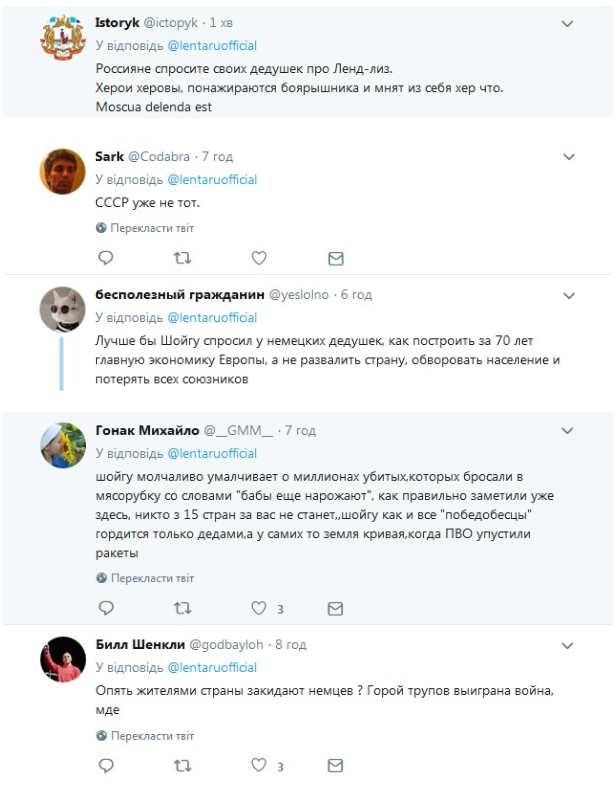Open @lentaruofficial link in Istoryk's reply
The image size is (616, 797).
pyautogui.click(x=212, y=45)
